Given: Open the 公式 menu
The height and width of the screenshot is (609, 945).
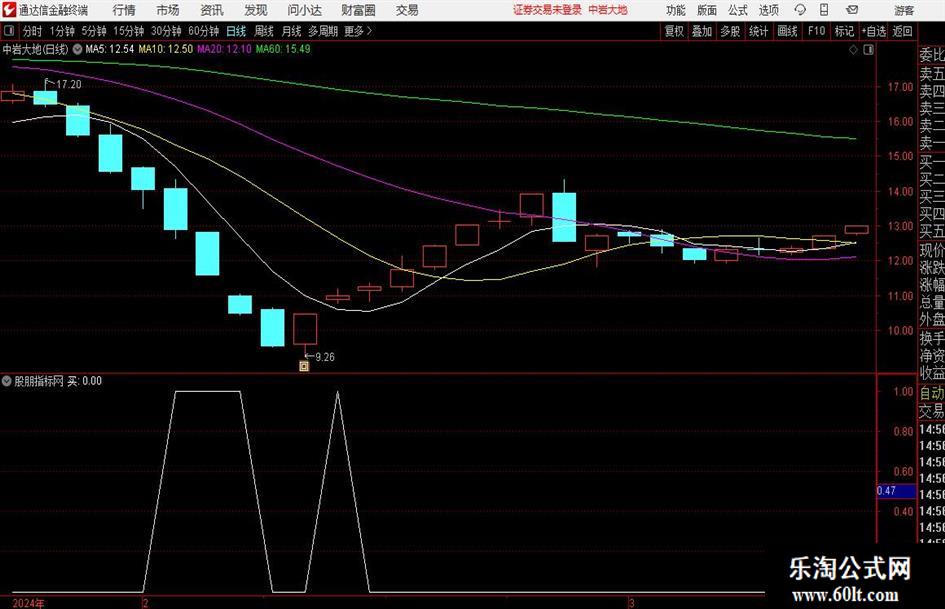Looking at the screenshot, I should [738, 10].
